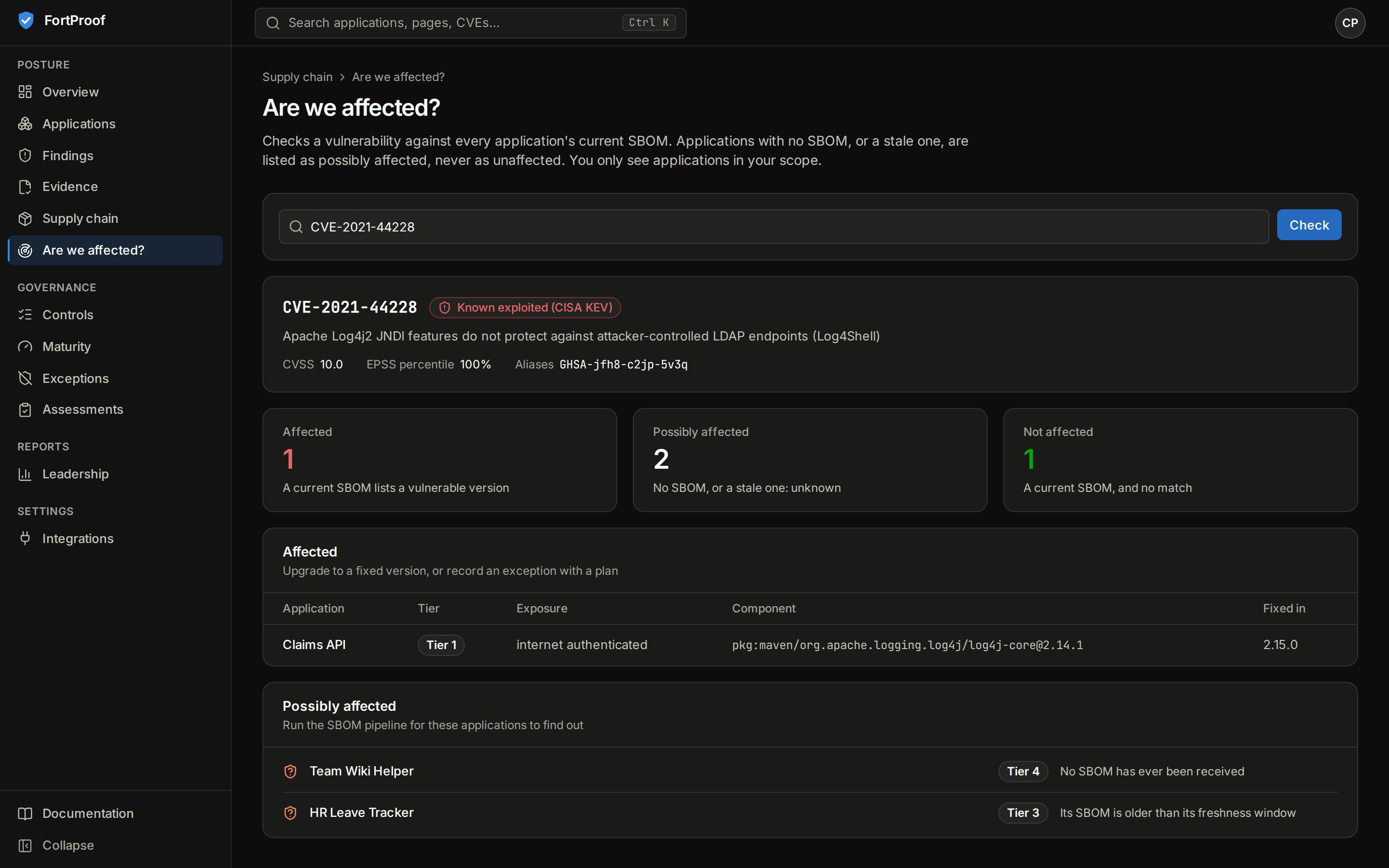1389x868 pixels.
Task: Go to Overview in the sidebar
Action: 115,92
